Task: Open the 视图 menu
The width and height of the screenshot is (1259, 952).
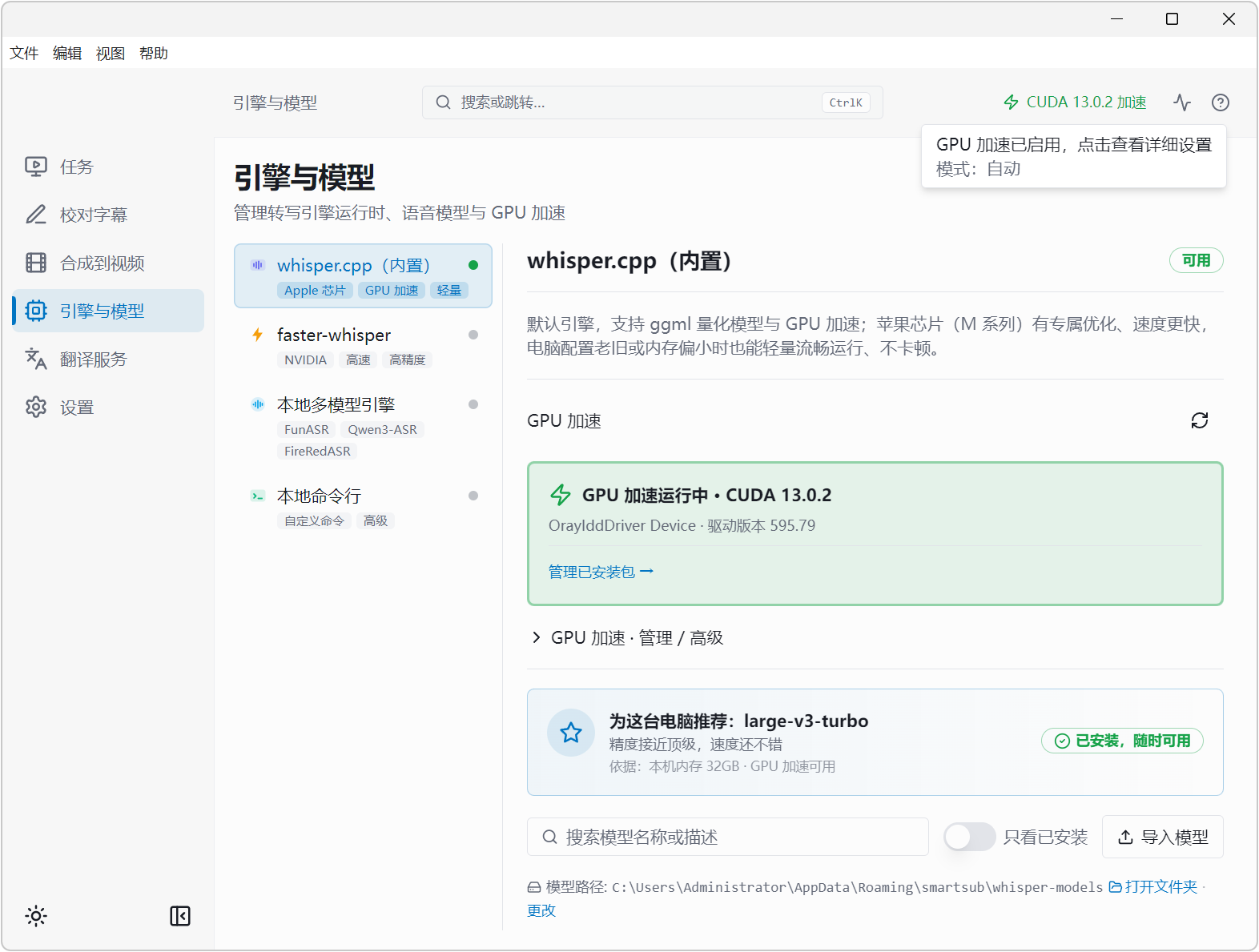Action: pyautogui.click(x=111, y=53)
